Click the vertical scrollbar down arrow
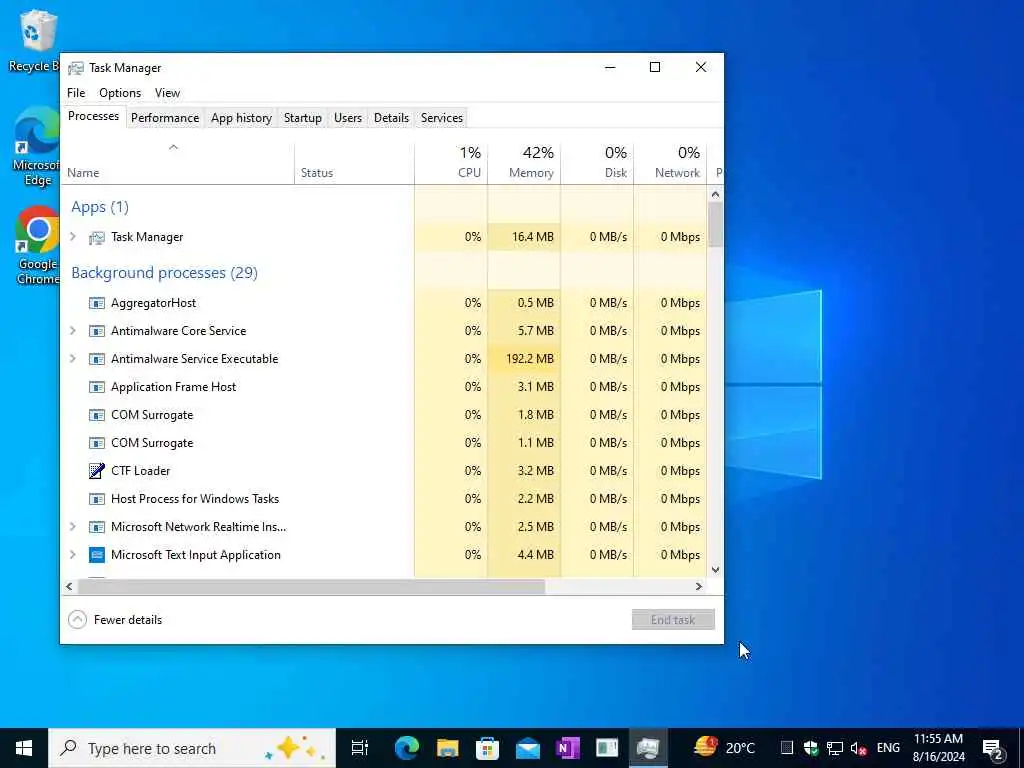Viewport: 1024px width, 768px height. point(715,569)
